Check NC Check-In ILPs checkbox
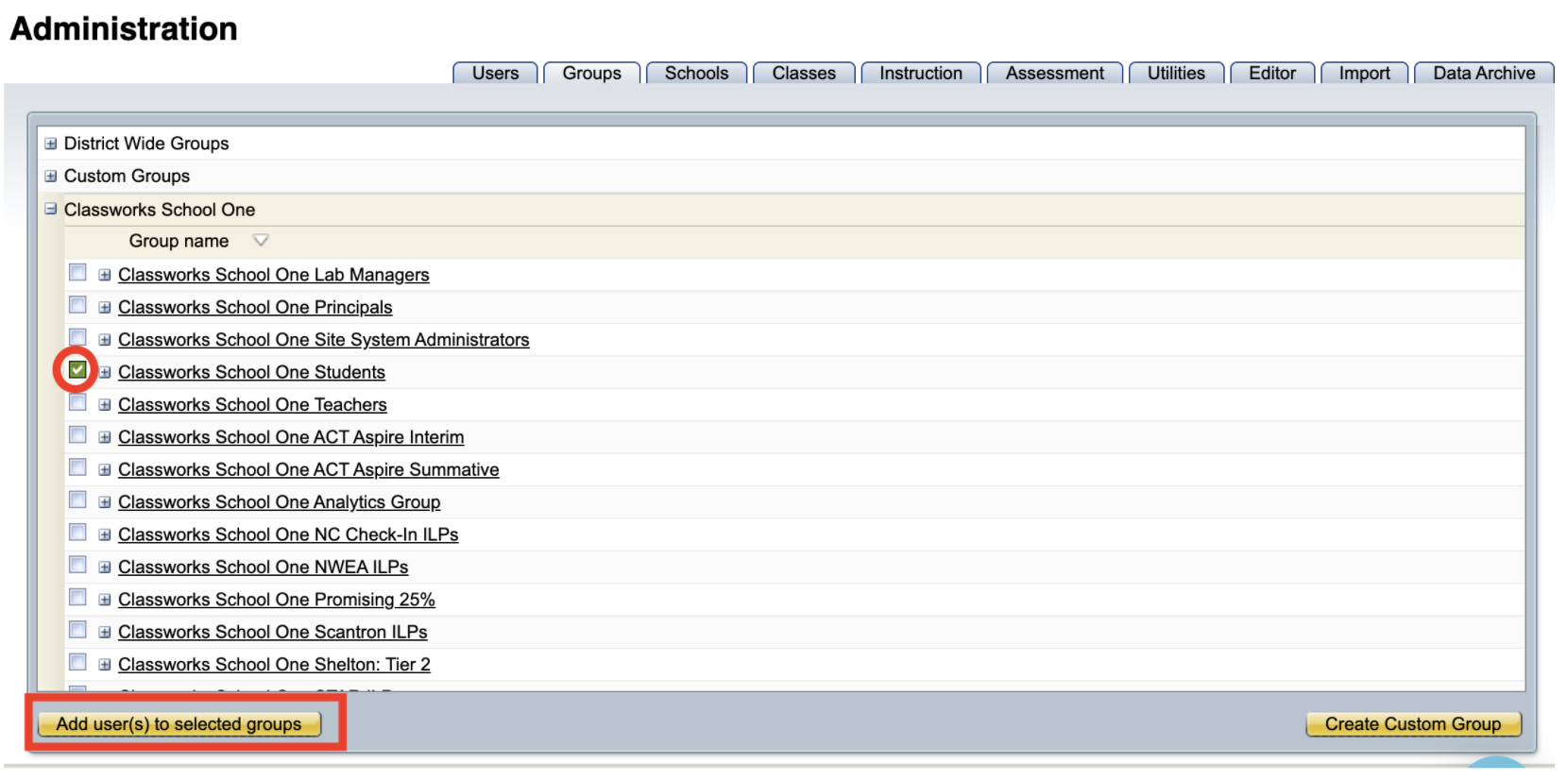This screenshot has height=780, width=1568. click(x=77, y=532)
